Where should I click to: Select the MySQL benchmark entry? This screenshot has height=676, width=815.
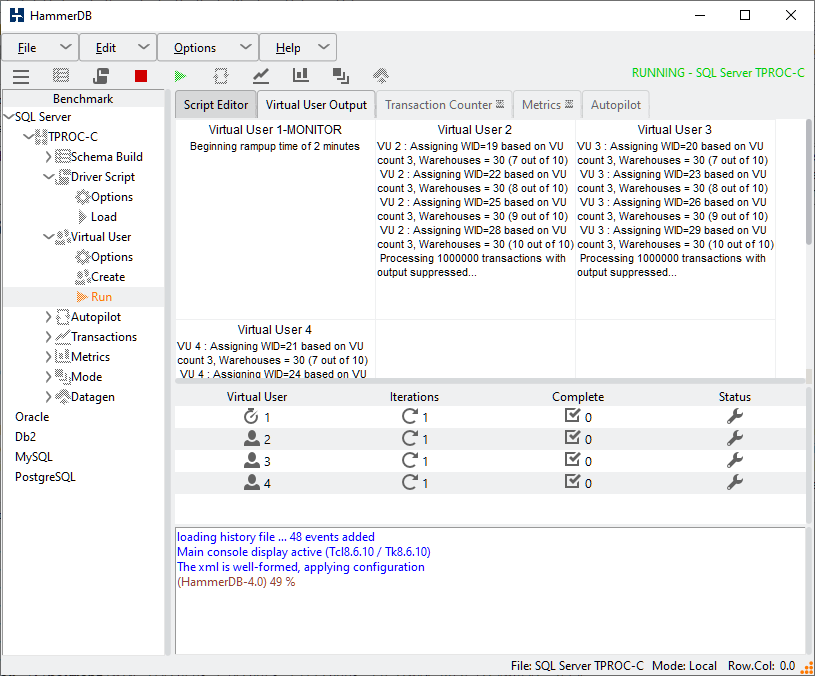pos(33,457)
